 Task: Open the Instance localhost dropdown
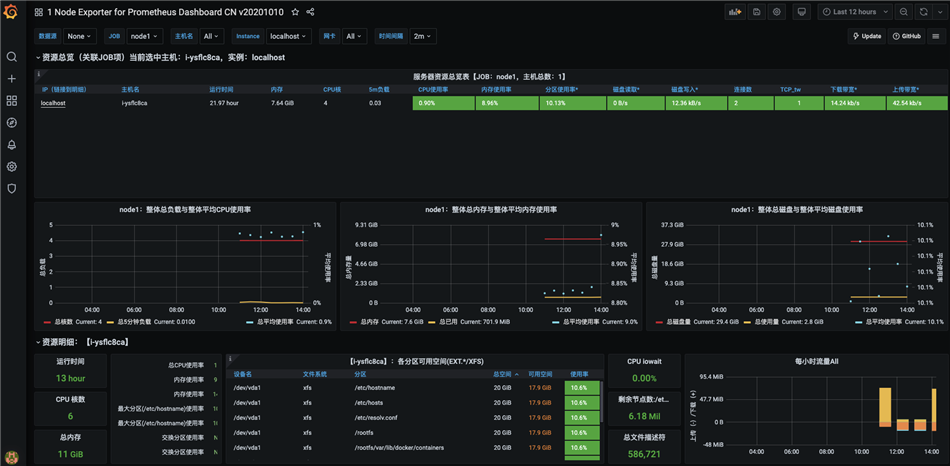point(289,36)
